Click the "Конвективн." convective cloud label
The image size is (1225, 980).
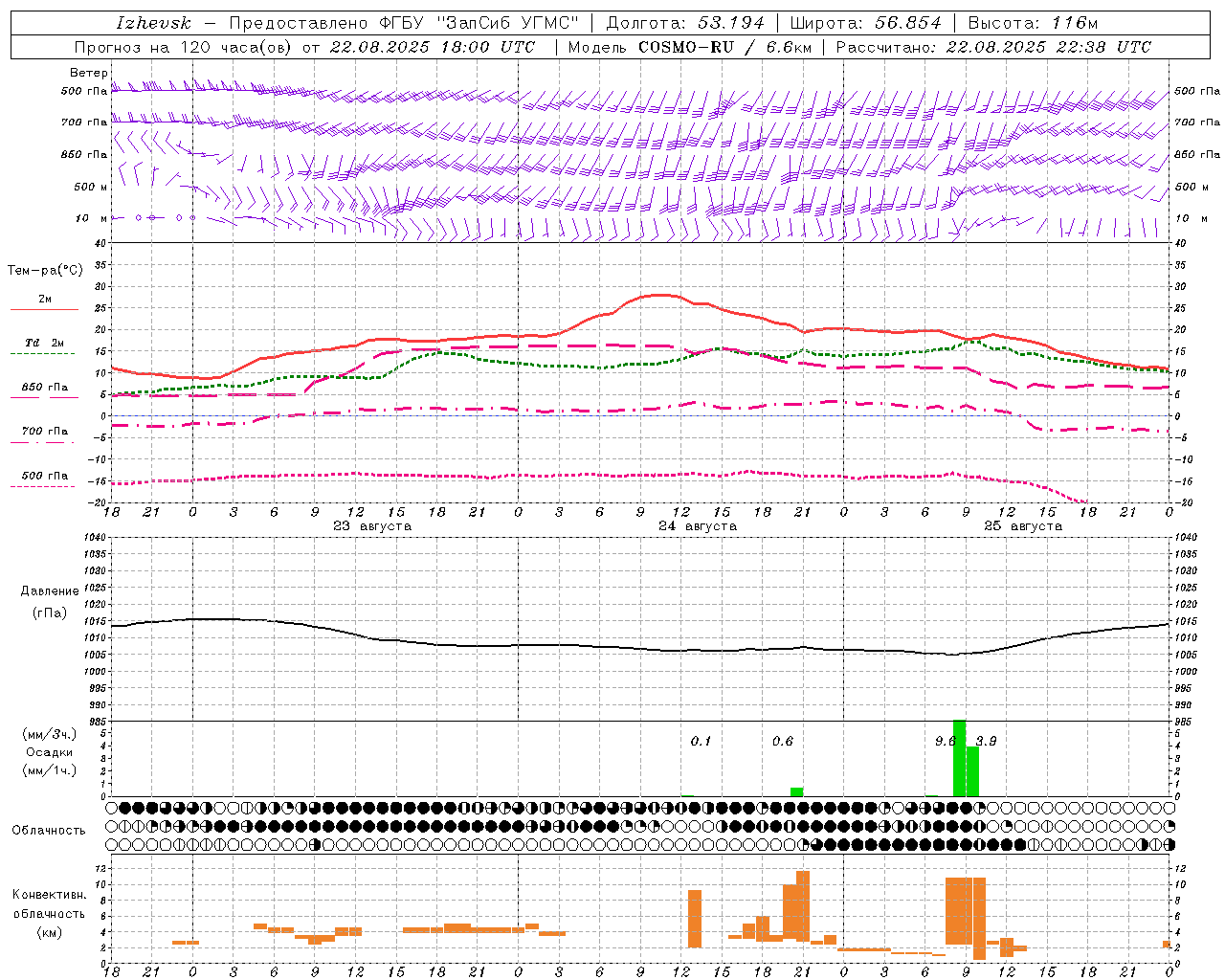50,895
